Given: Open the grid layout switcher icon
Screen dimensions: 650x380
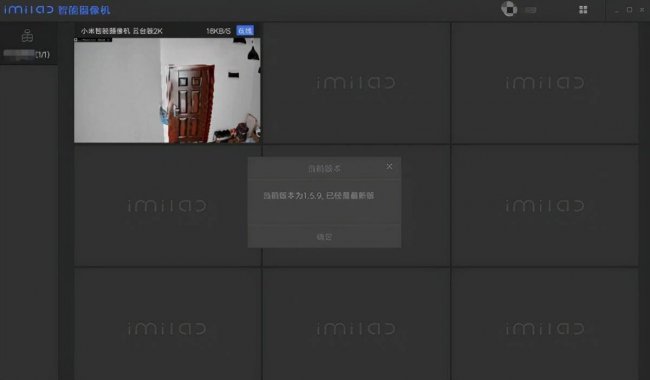Looking at the screenshot, I should click(x=583, y=10).
